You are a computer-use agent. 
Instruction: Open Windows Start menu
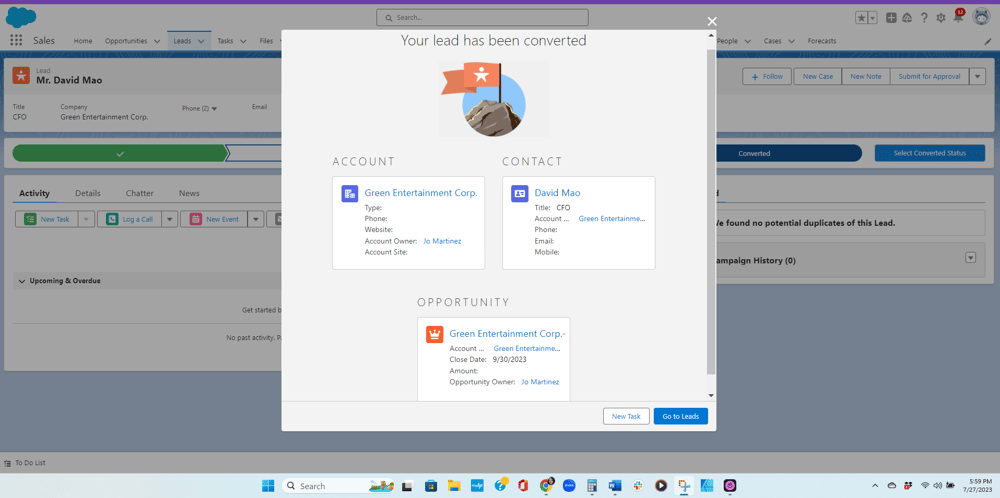click(x=268, y=486)
